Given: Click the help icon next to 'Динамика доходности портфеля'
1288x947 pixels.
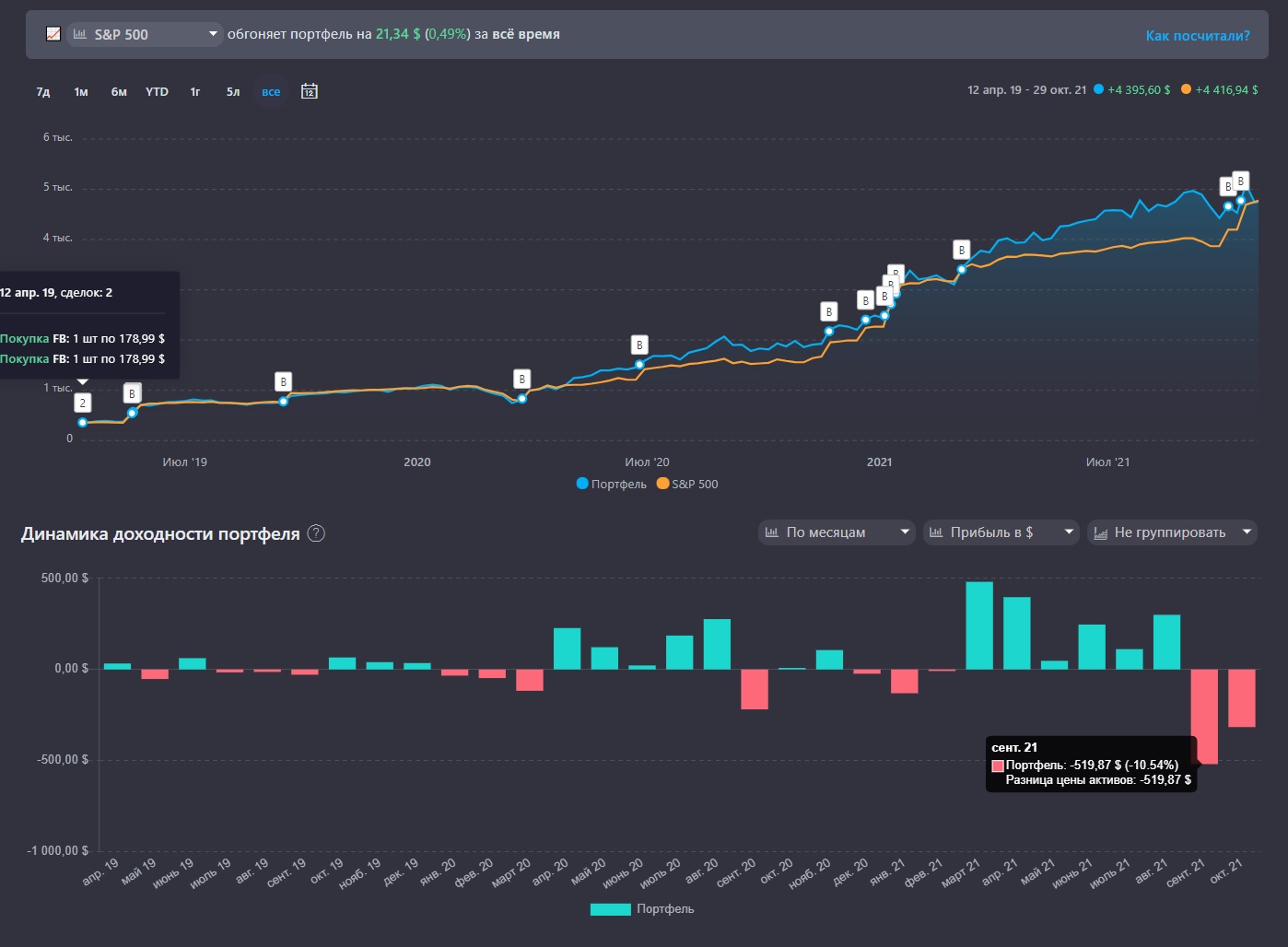Looking at the screenshot, I should point(316,533).
